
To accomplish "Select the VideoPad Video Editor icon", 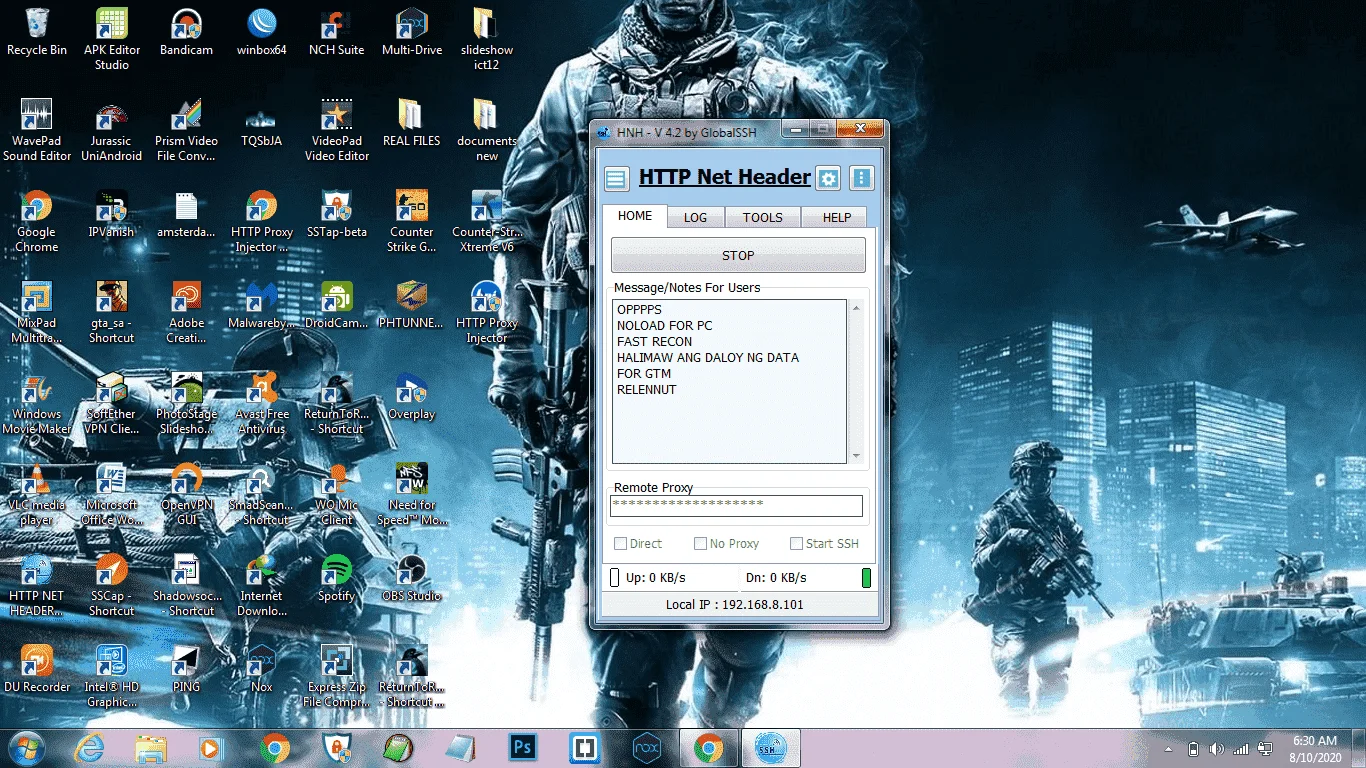I will (337, 130).
